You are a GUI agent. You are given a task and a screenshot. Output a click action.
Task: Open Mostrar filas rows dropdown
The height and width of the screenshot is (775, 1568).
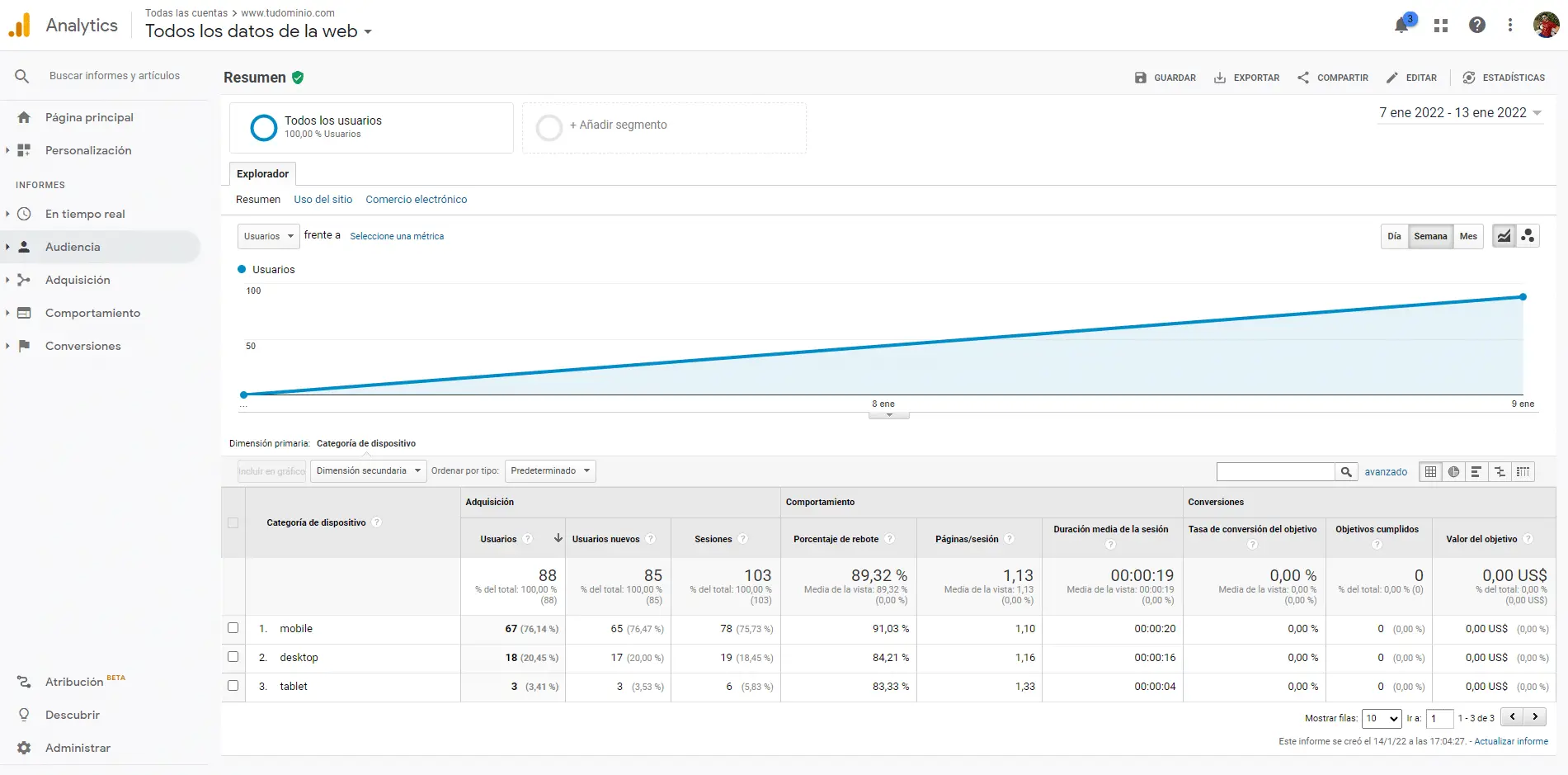tap(1382, 718)
